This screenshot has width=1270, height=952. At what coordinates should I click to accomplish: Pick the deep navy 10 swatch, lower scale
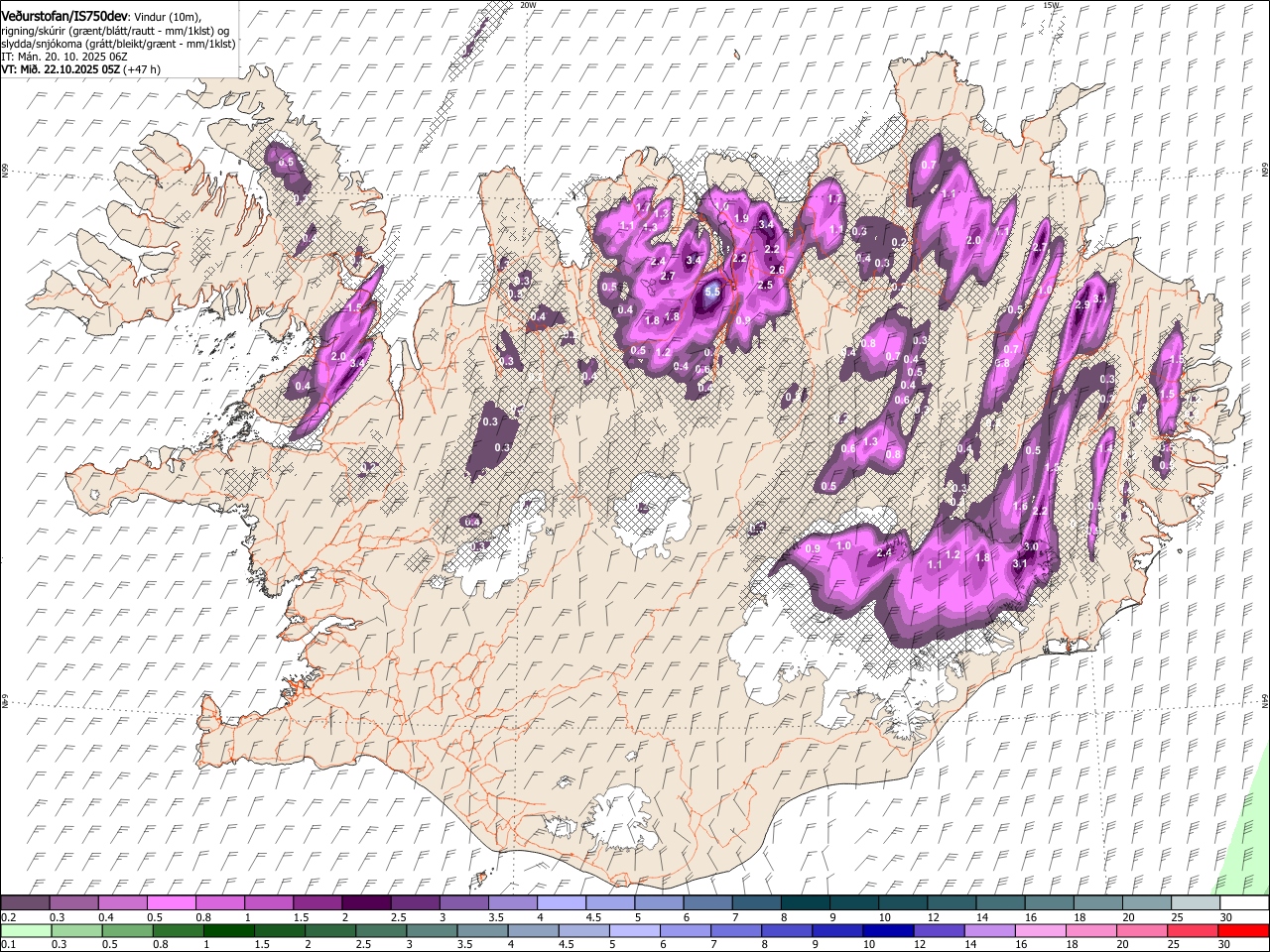pyautogui.click(x=887, y=930)
